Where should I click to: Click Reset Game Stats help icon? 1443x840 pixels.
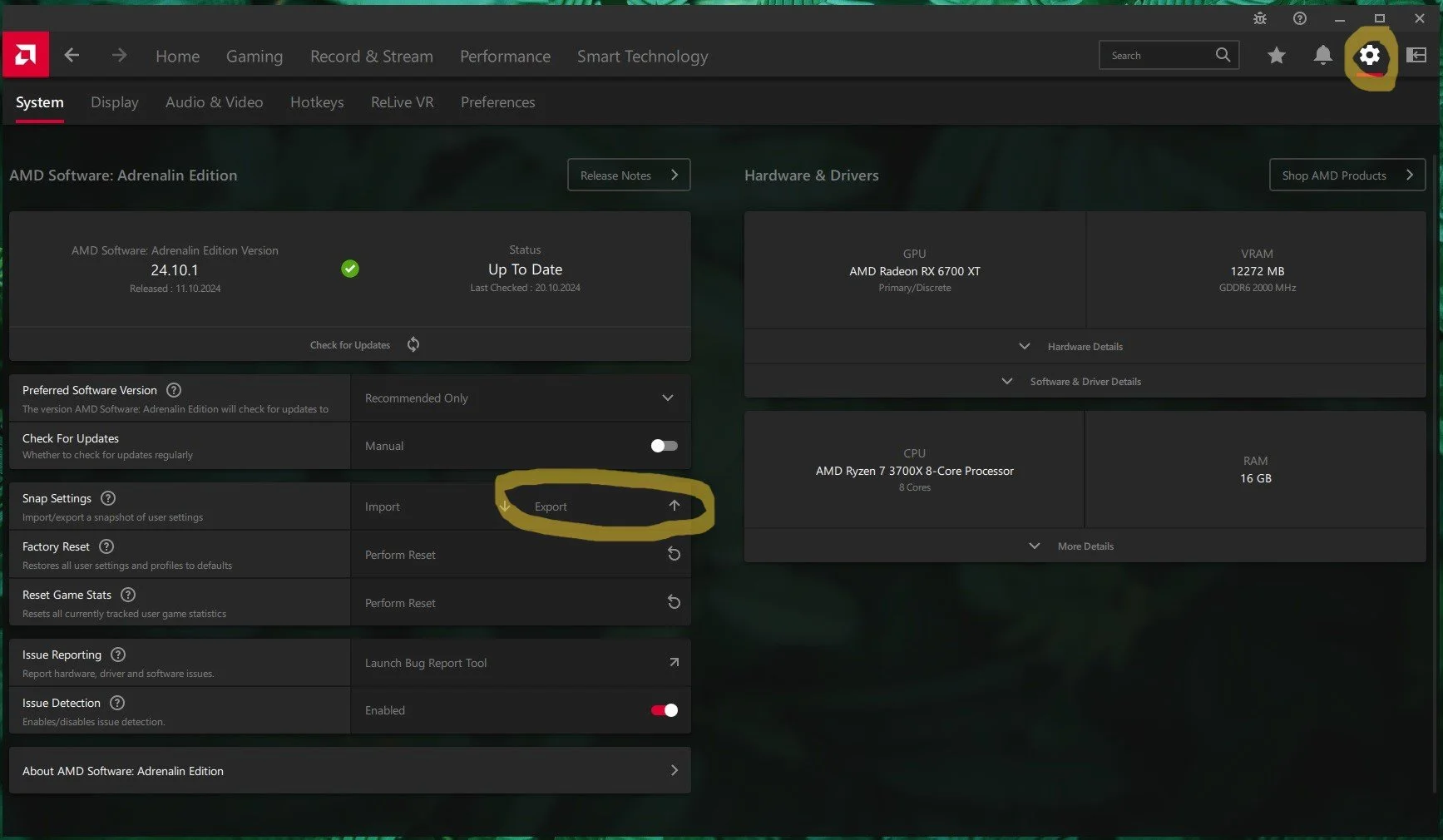(128, 595)
